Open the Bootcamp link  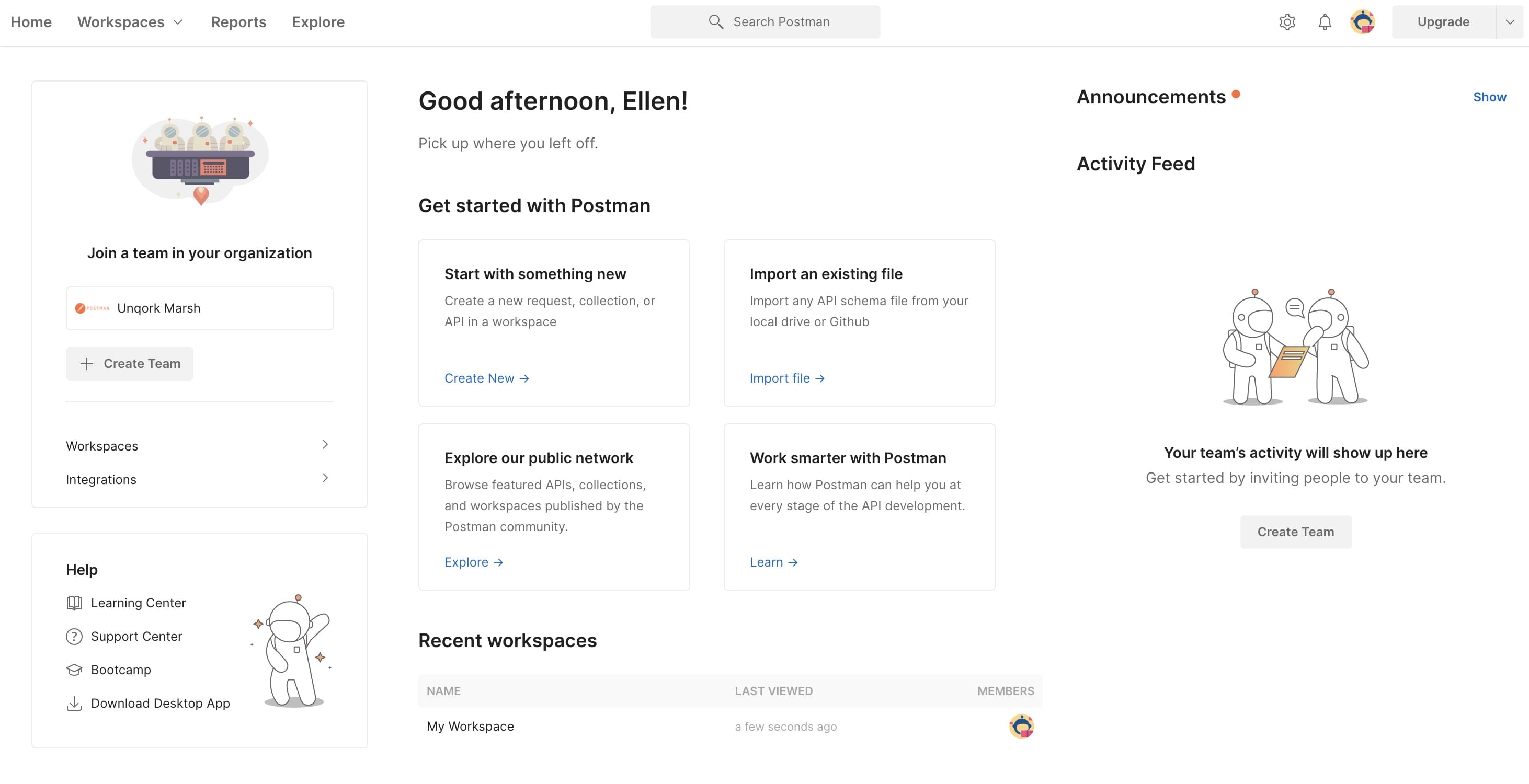tap(121, 670)
